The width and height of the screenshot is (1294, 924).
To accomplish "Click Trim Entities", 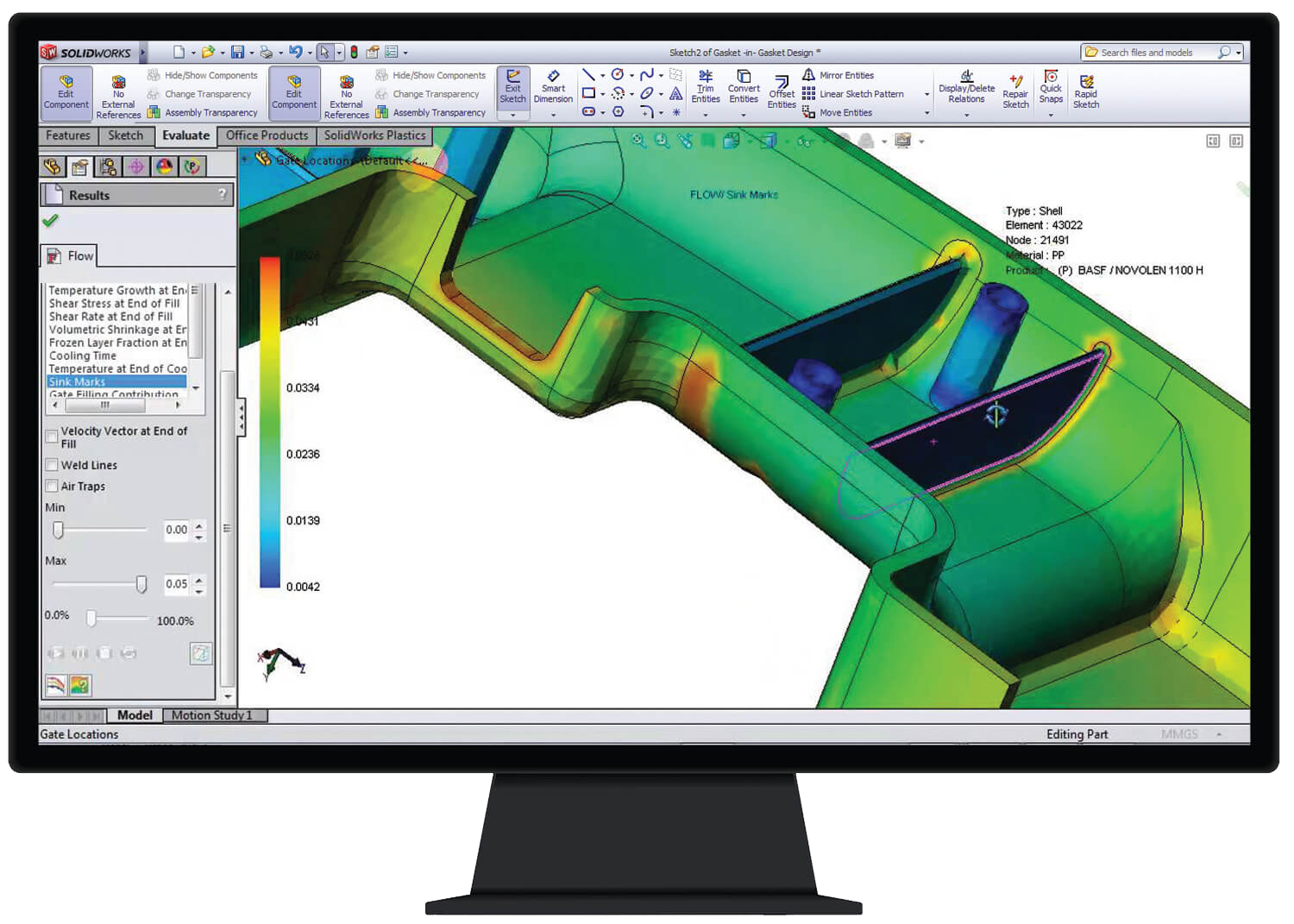I will tap(706, 87).
